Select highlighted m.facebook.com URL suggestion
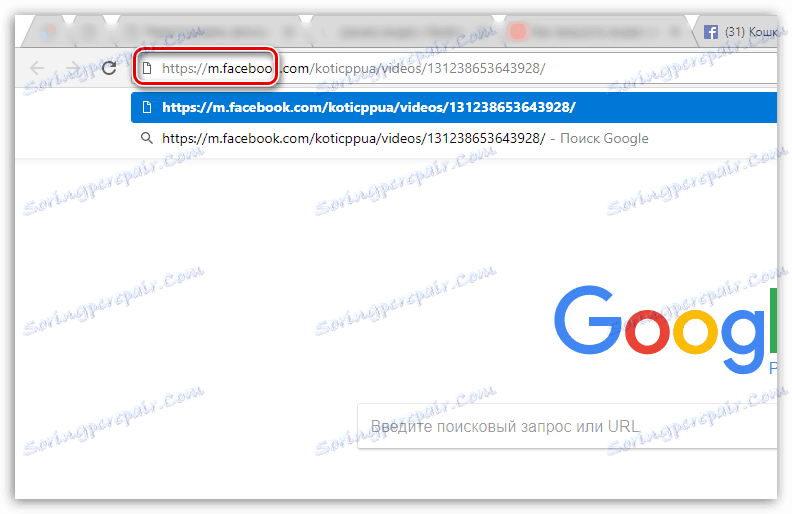This screenshot has height=514, width=792. [x=454, y=107]
